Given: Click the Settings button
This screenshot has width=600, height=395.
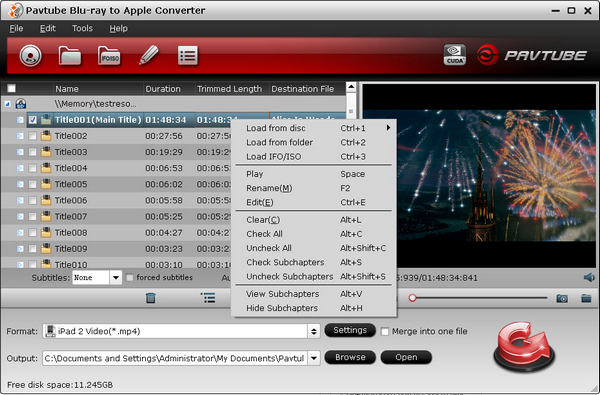Looking at the screenshot, I should [x=350, y=330].
